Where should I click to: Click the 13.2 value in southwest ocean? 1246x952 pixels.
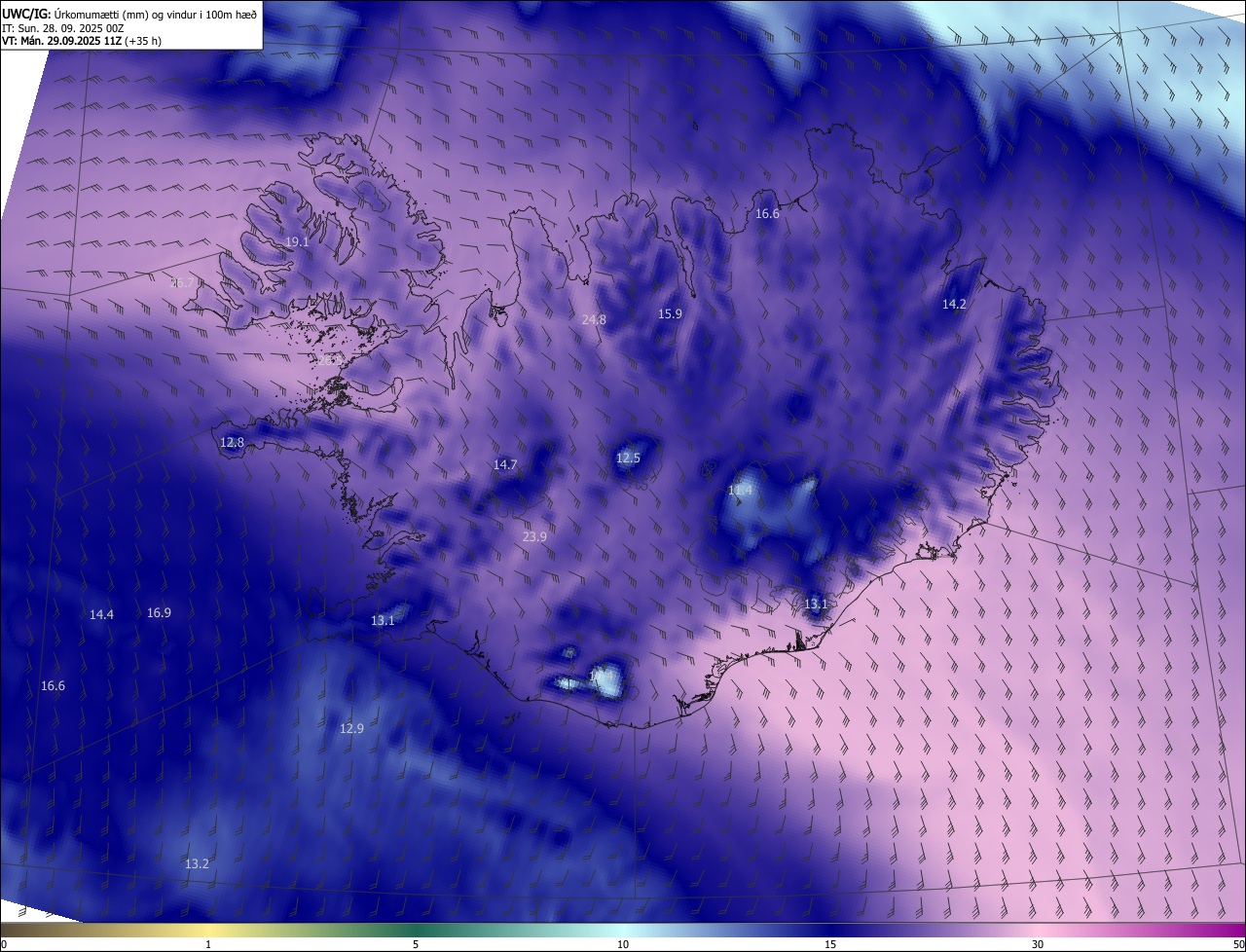pos(197,863)
